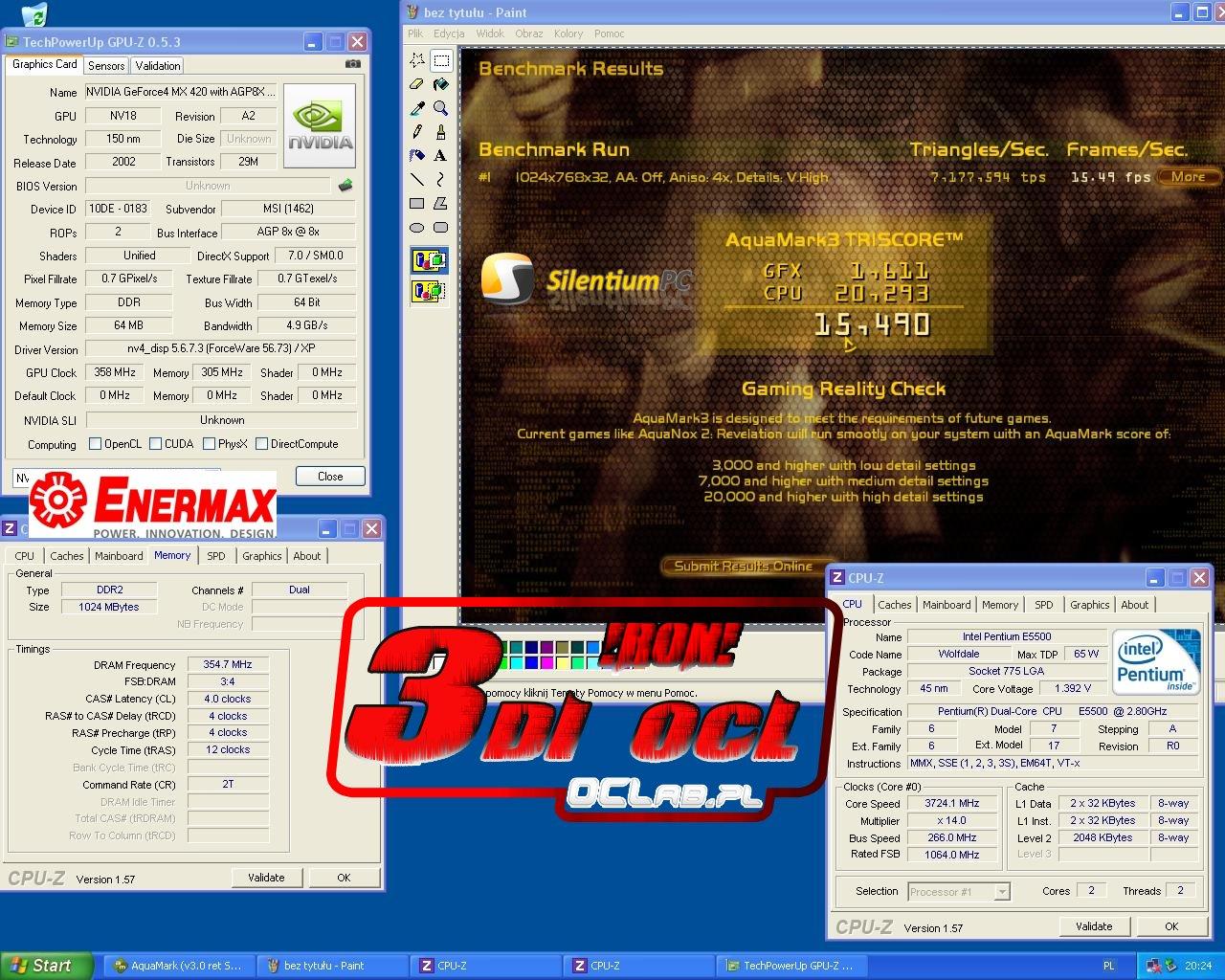Choose the straight Line tool
The height and width of the screenshot is (980, 1225).
point(417,179)
